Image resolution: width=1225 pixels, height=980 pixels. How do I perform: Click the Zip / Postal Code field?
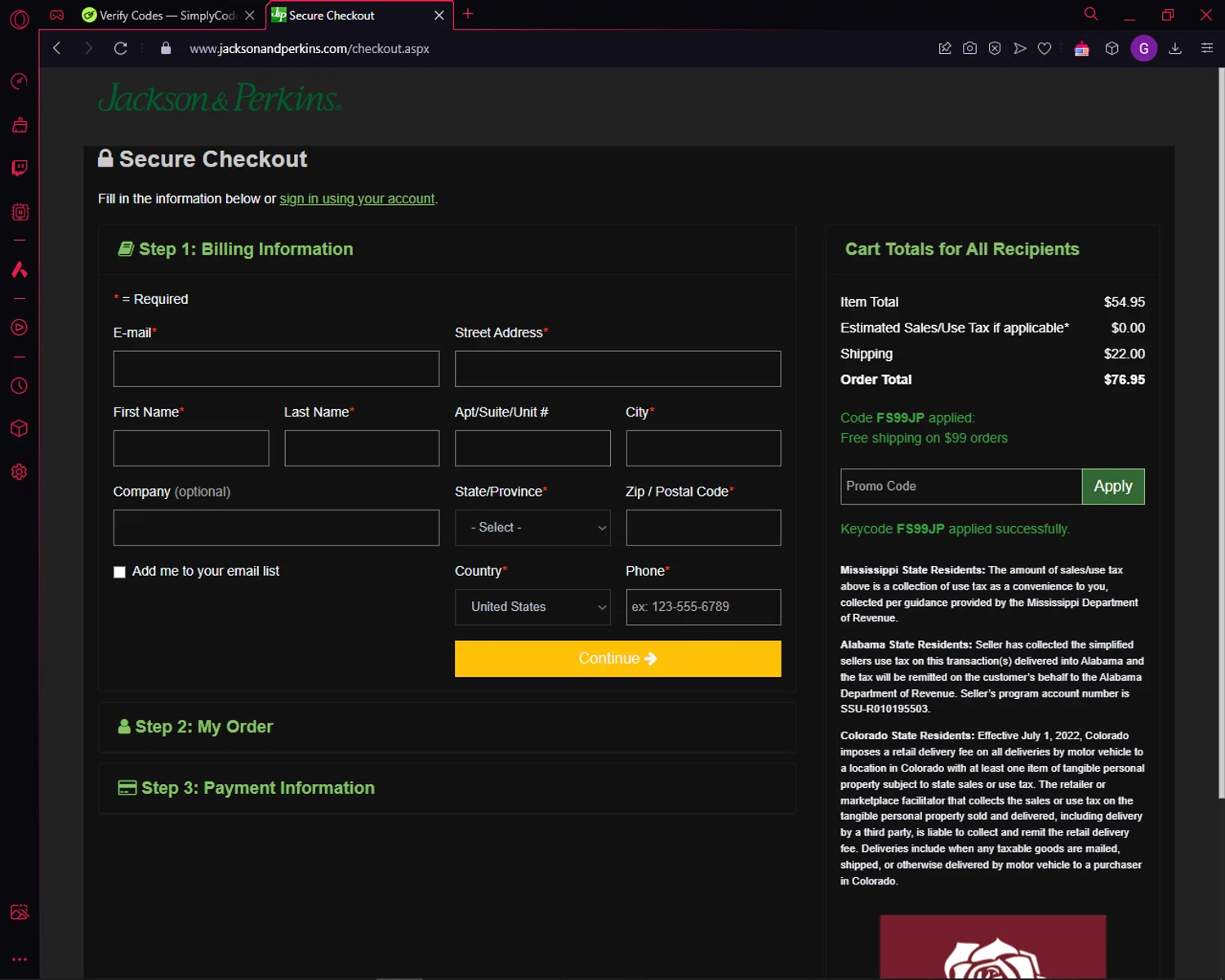point(703,528)
